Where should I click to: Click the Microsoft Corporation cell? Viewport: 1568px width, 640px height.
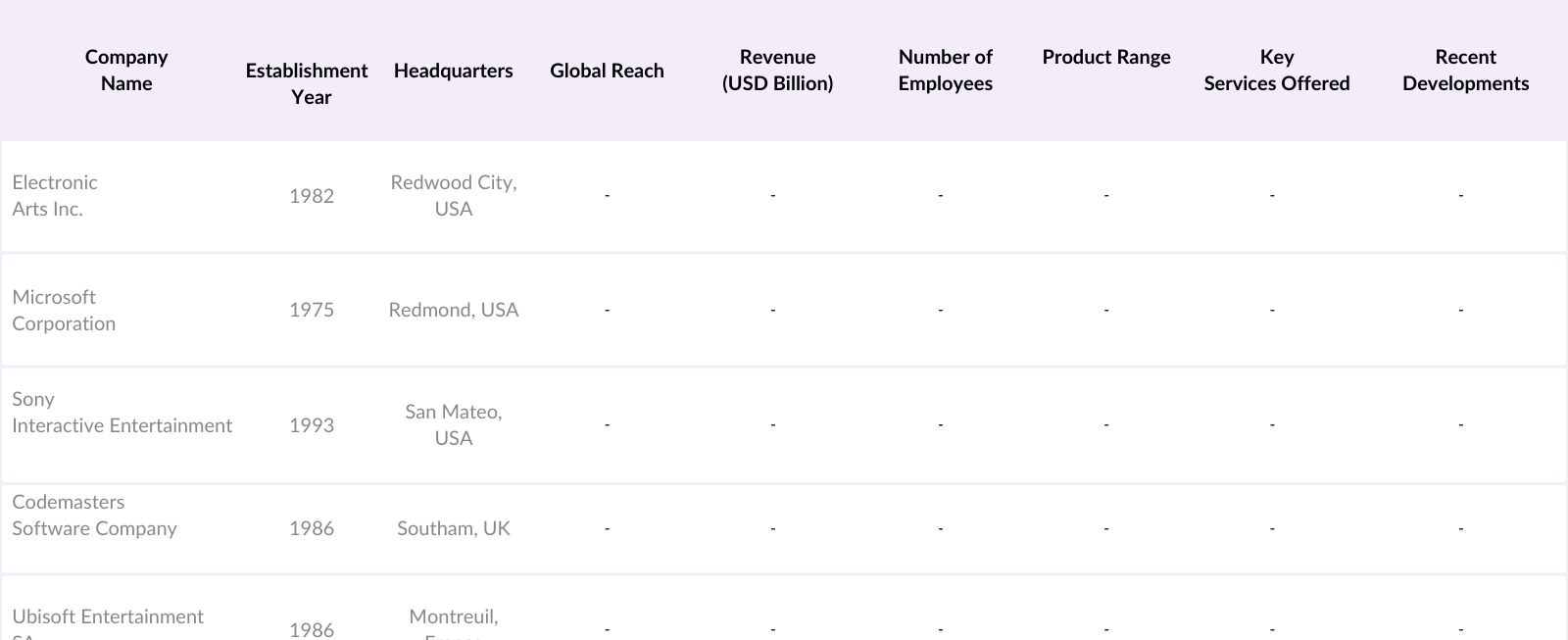(x=64, y=310)
